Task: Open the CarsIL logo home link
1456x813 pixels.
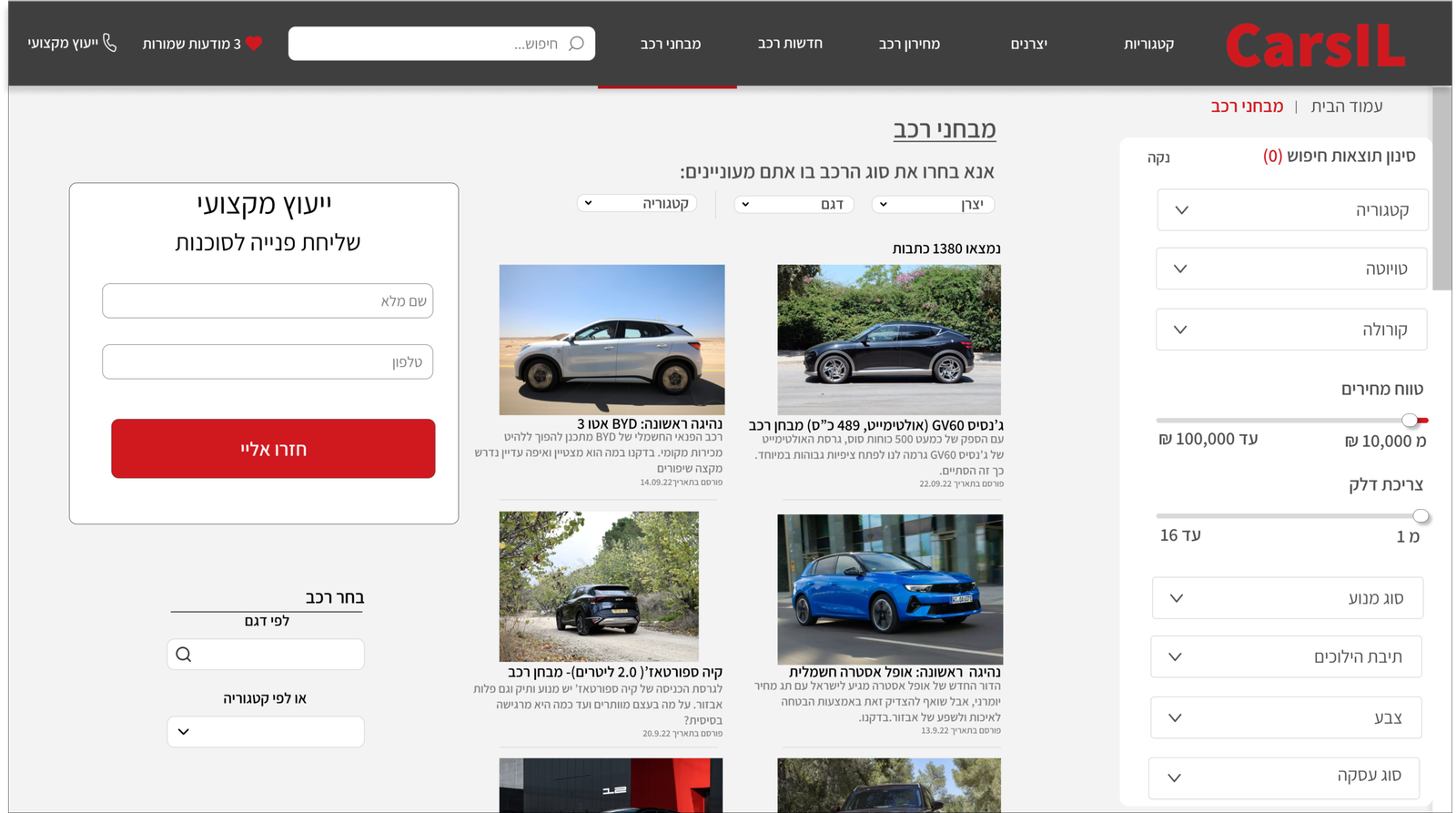Action: coord(1316,45)
